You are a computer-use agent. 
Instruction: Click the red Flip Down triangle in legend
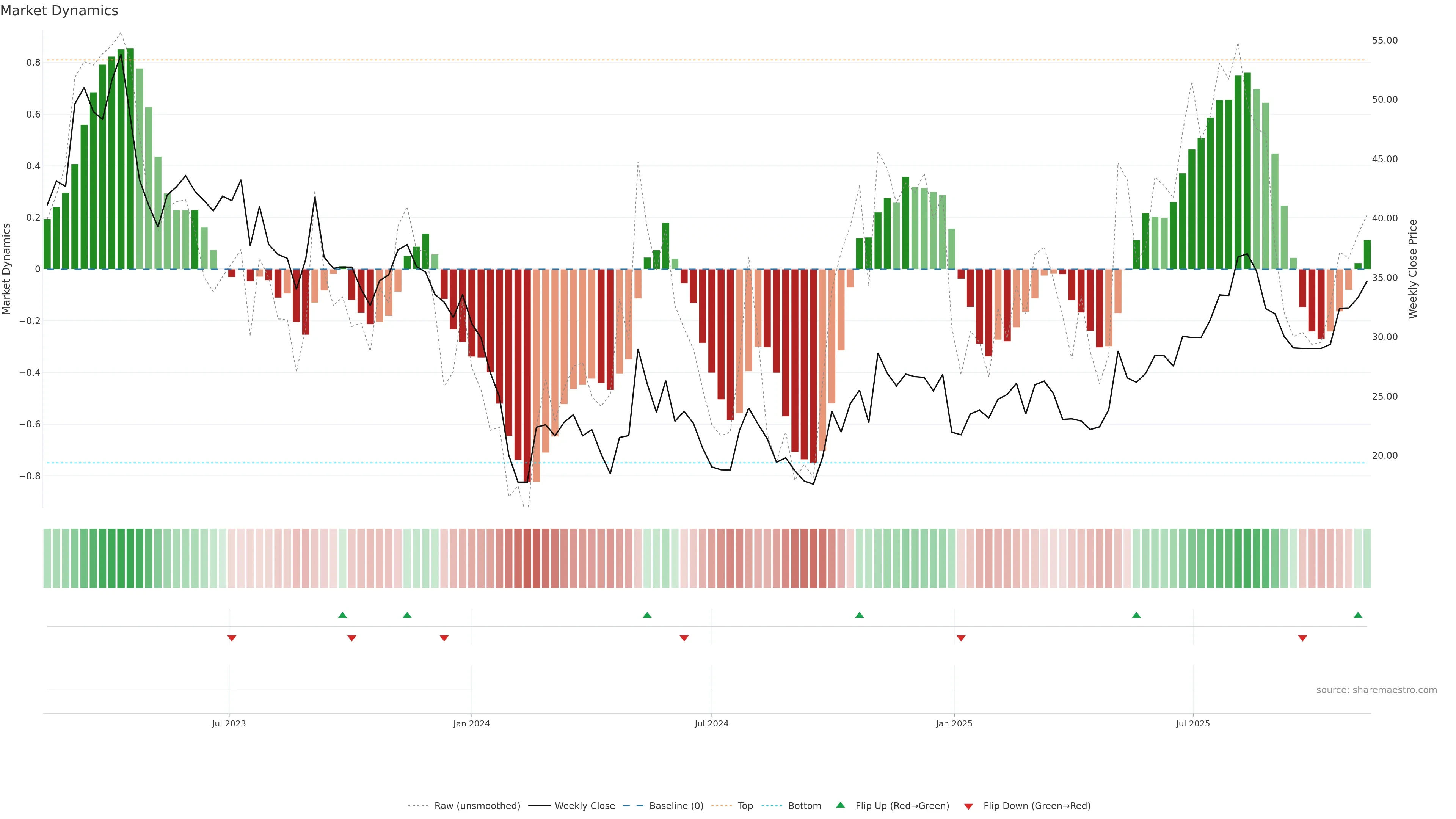(968, 806)
